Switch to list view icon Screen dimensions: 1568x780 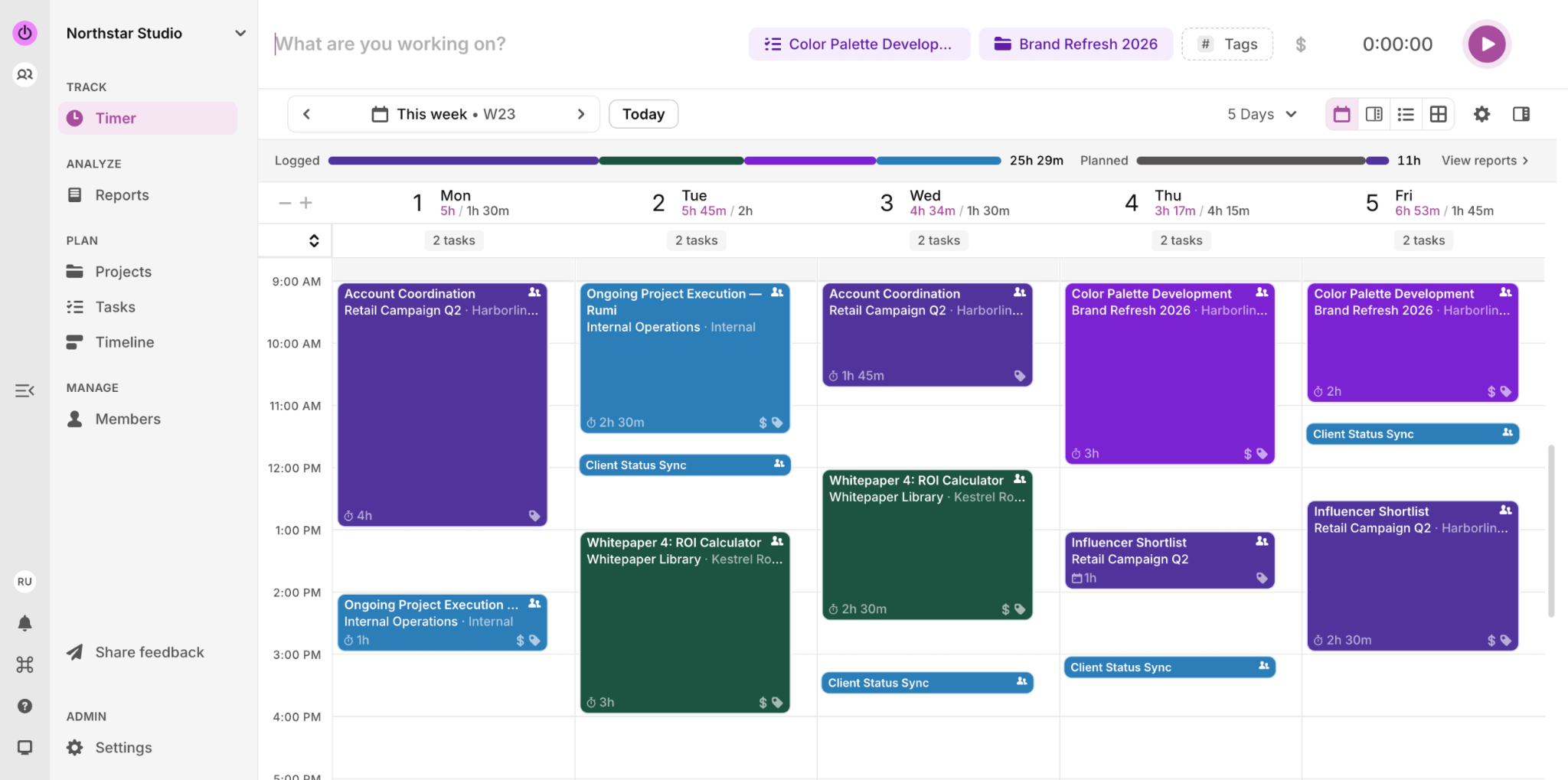(1406, 114)
